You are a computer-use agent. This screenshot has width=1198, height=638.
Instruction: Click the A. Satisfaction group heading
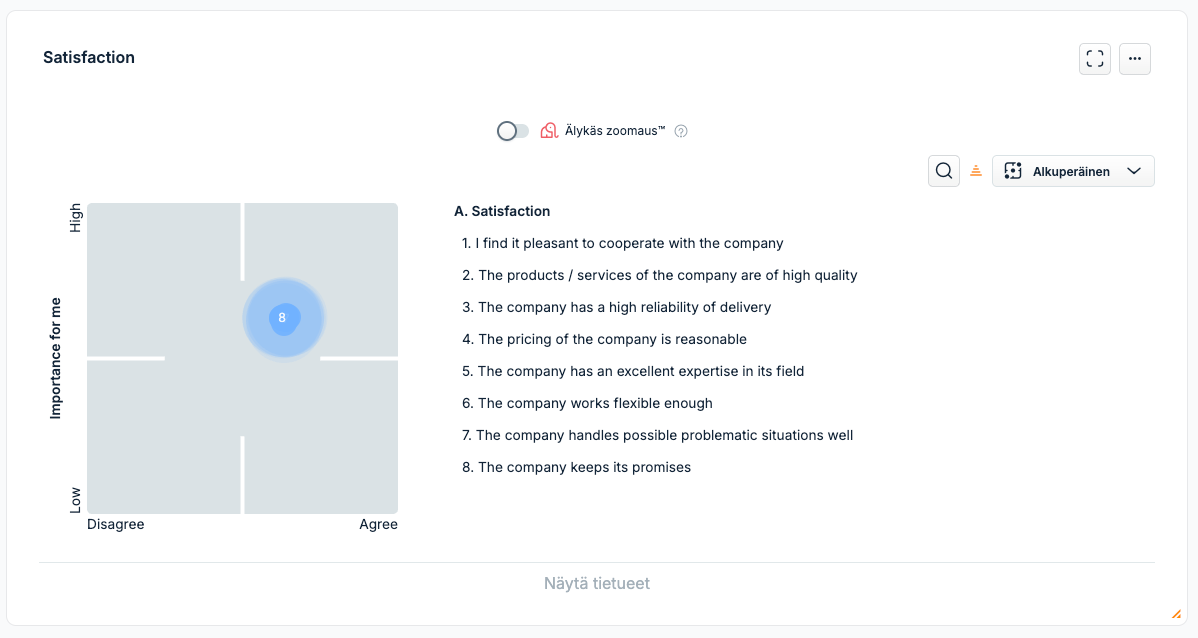(502, 211)
